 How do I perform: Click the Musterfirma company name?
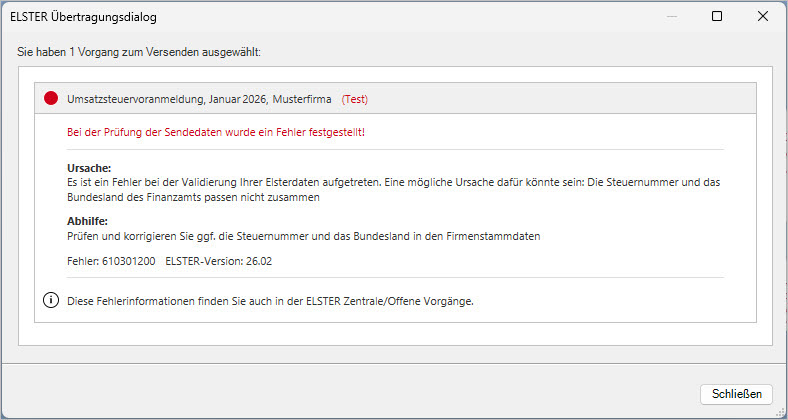click(304, 100)
